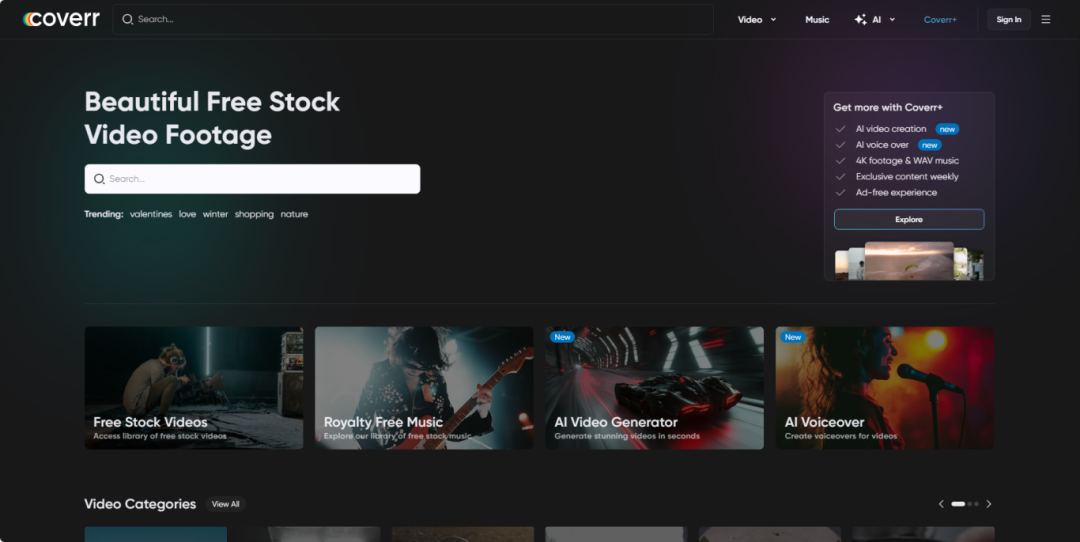Click the 4K footage & WAV music text
This screenshot has height=542, width=1080.
pos(907,160)
